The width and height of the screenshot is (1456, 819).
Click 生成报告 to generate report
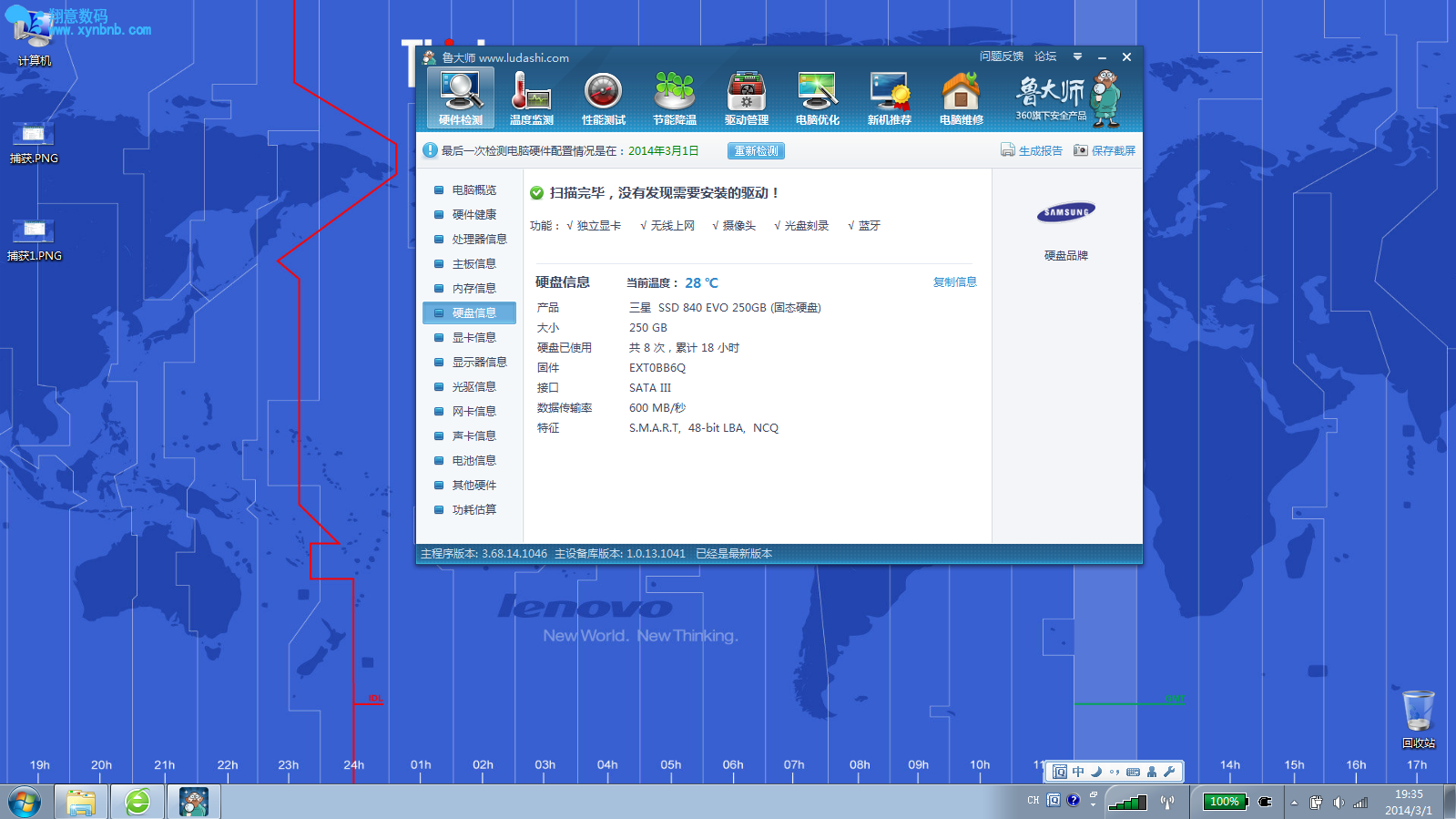(x=1032, y=150)
